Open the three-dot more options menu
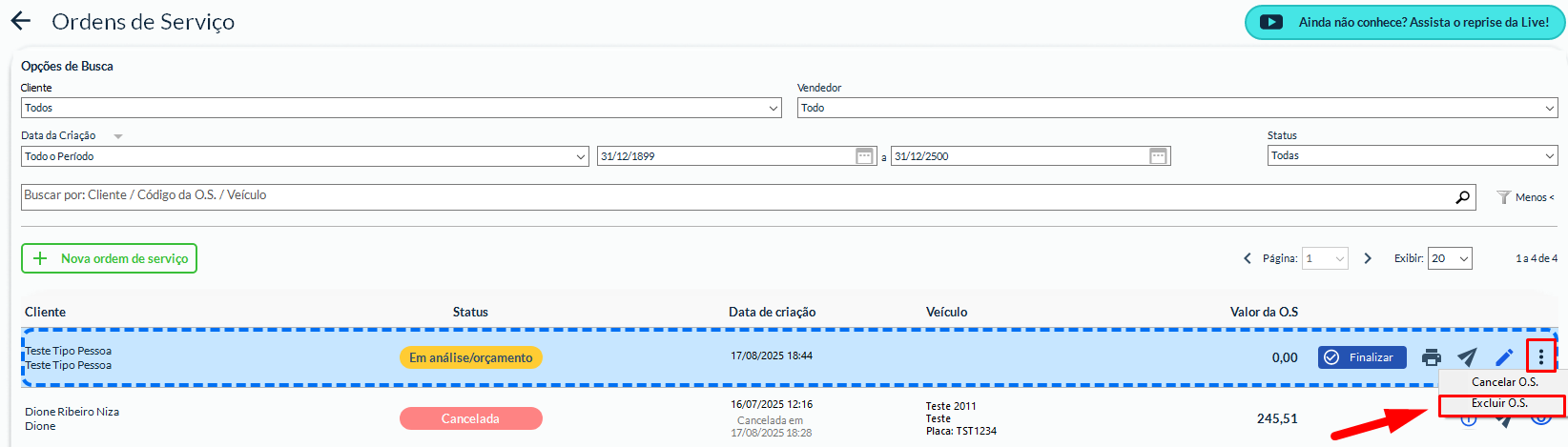This screenshot has height=447, width=1568. 1540,357
